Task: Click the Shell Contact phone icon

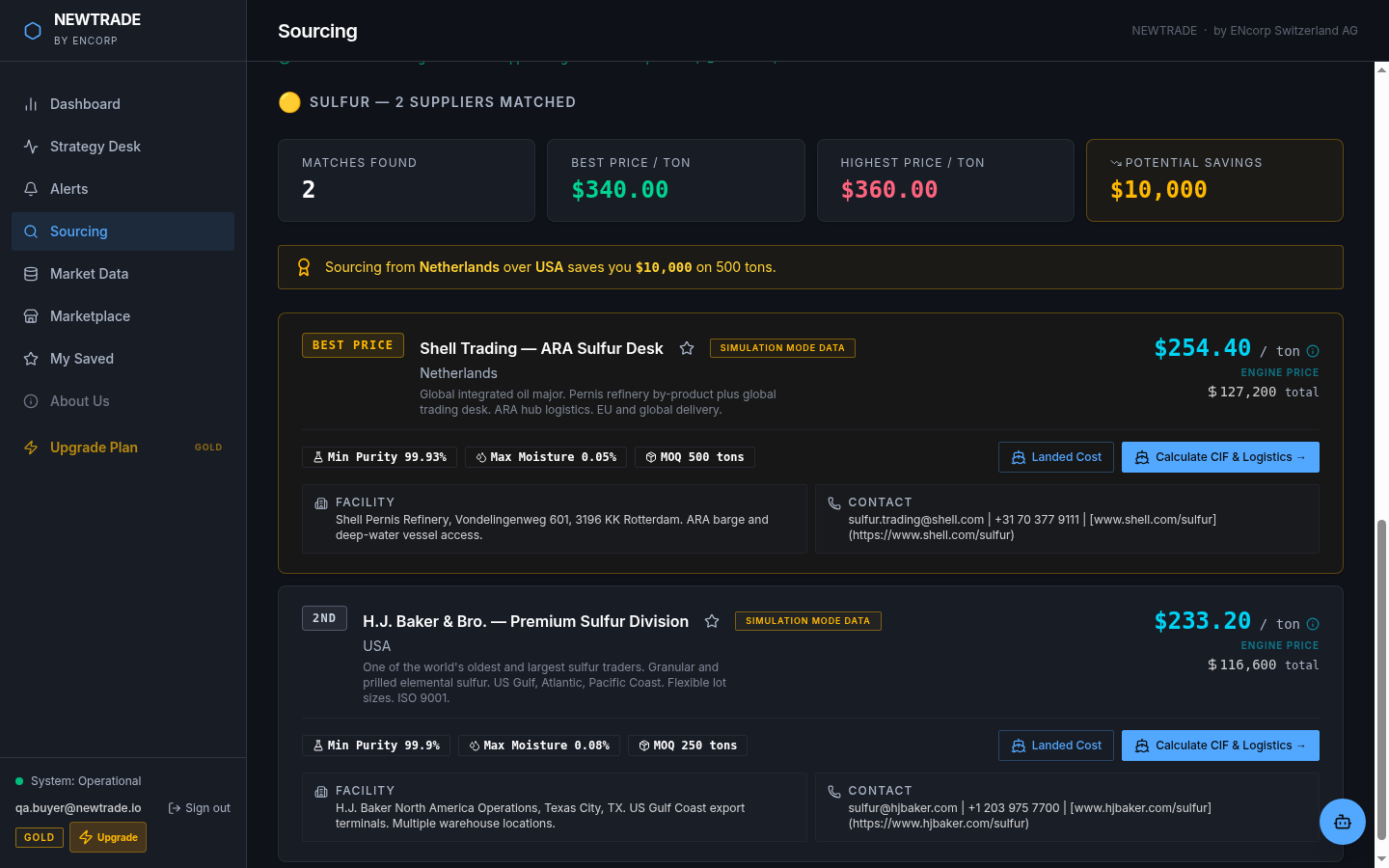Action: point(834,503)
